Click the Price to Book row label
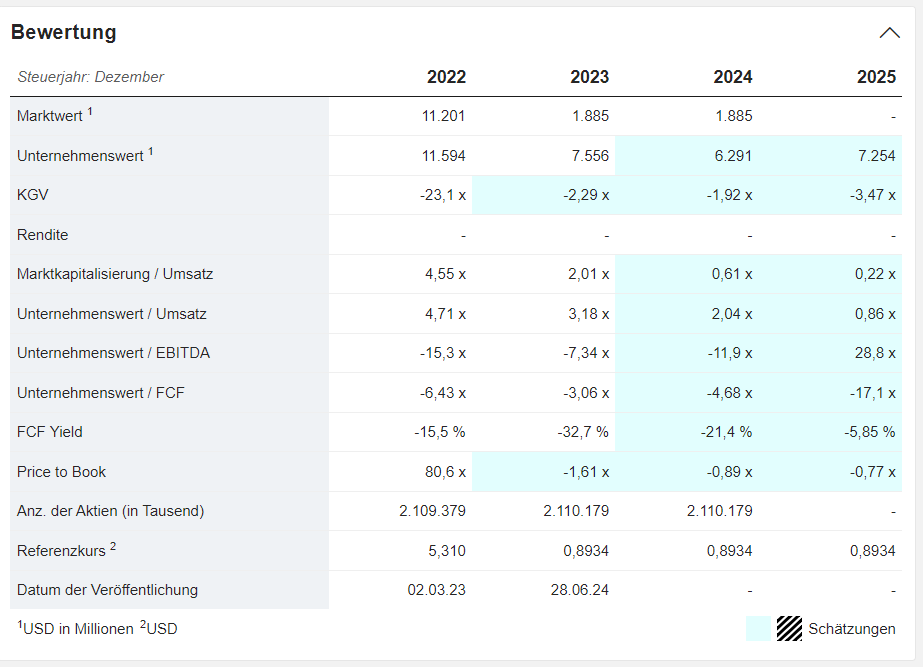This screenshot has width=923, height=667. coord(61,472)
